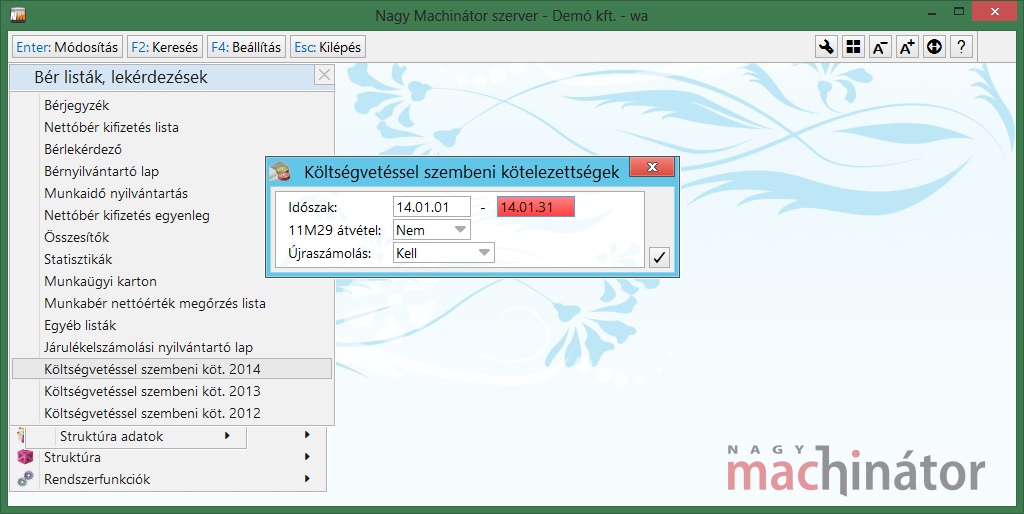Click the grid tiles icon in toolbar

point(853,47)
